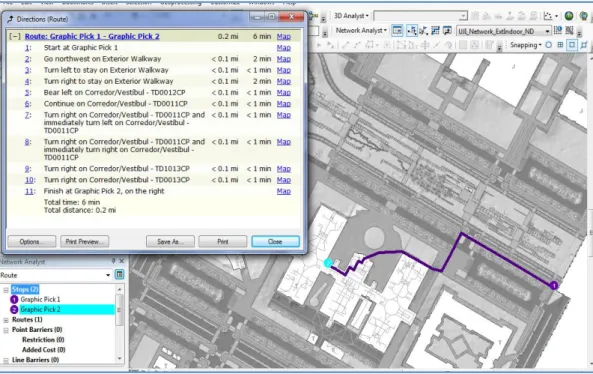
Task: Open the Route: Graphic Pick 1 - Graphic Pick 2 link
Action: coord(92,36)
